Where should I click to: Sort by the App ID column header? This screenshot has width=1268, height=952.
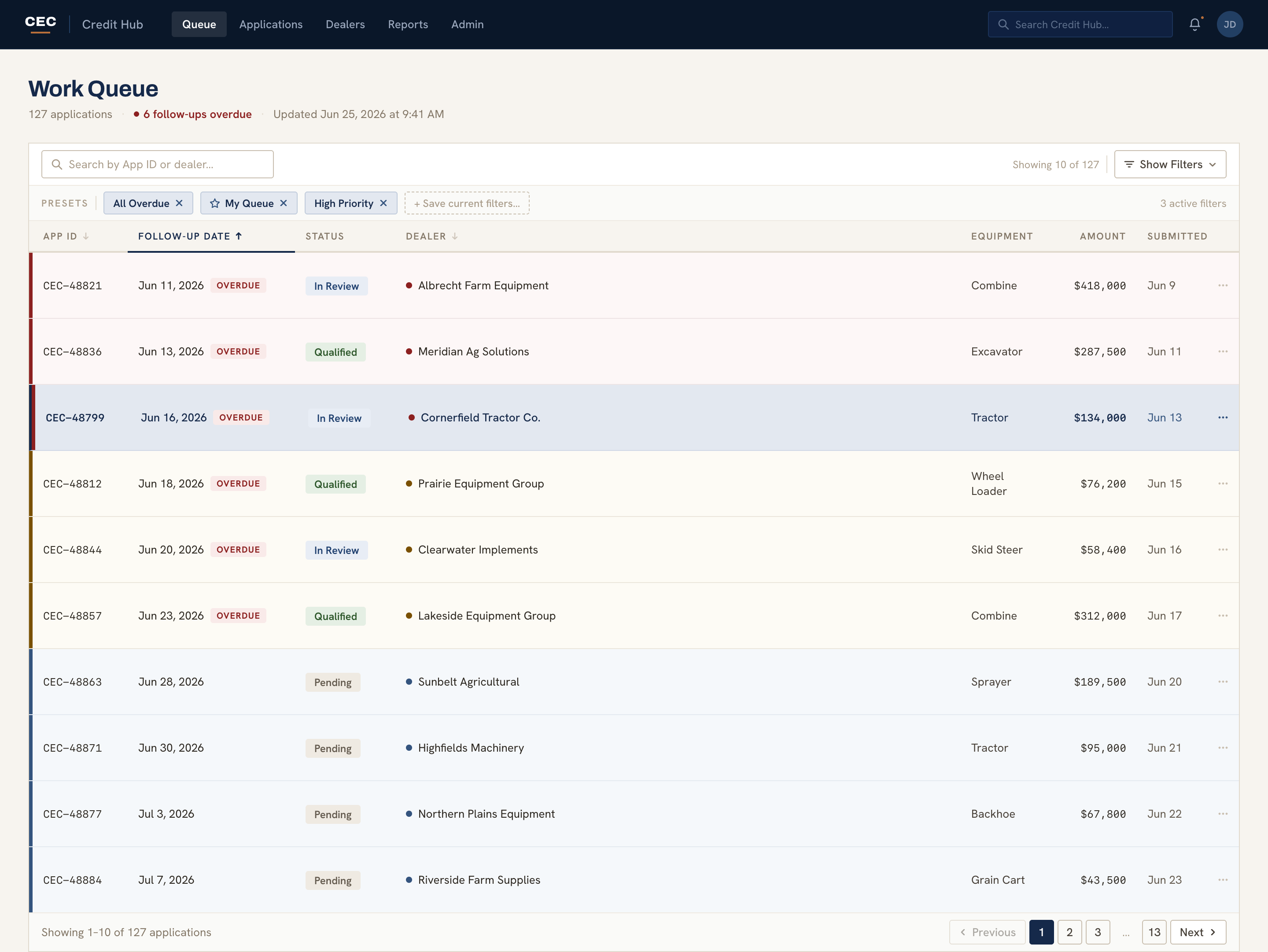tap(66, 236)
